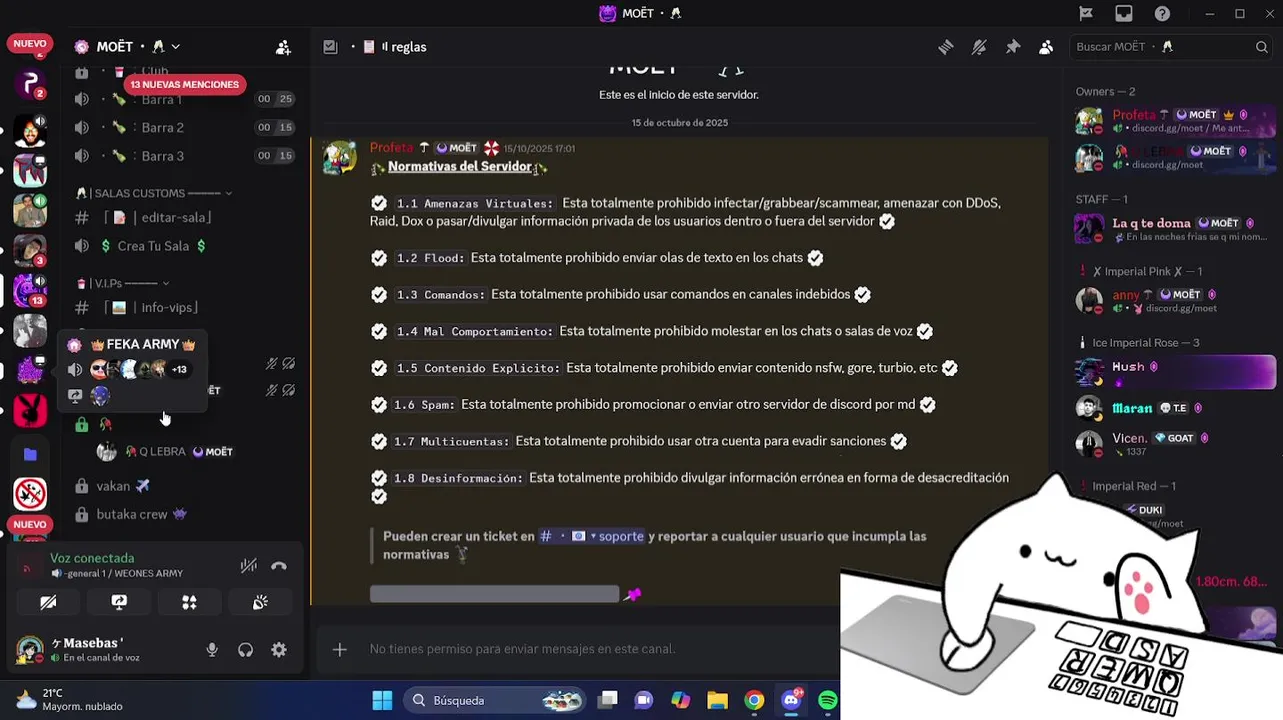The height and width of the screenshot is (720, 1283).
Task: Click the channel list icon beside reglas
Action: [330, 47]
